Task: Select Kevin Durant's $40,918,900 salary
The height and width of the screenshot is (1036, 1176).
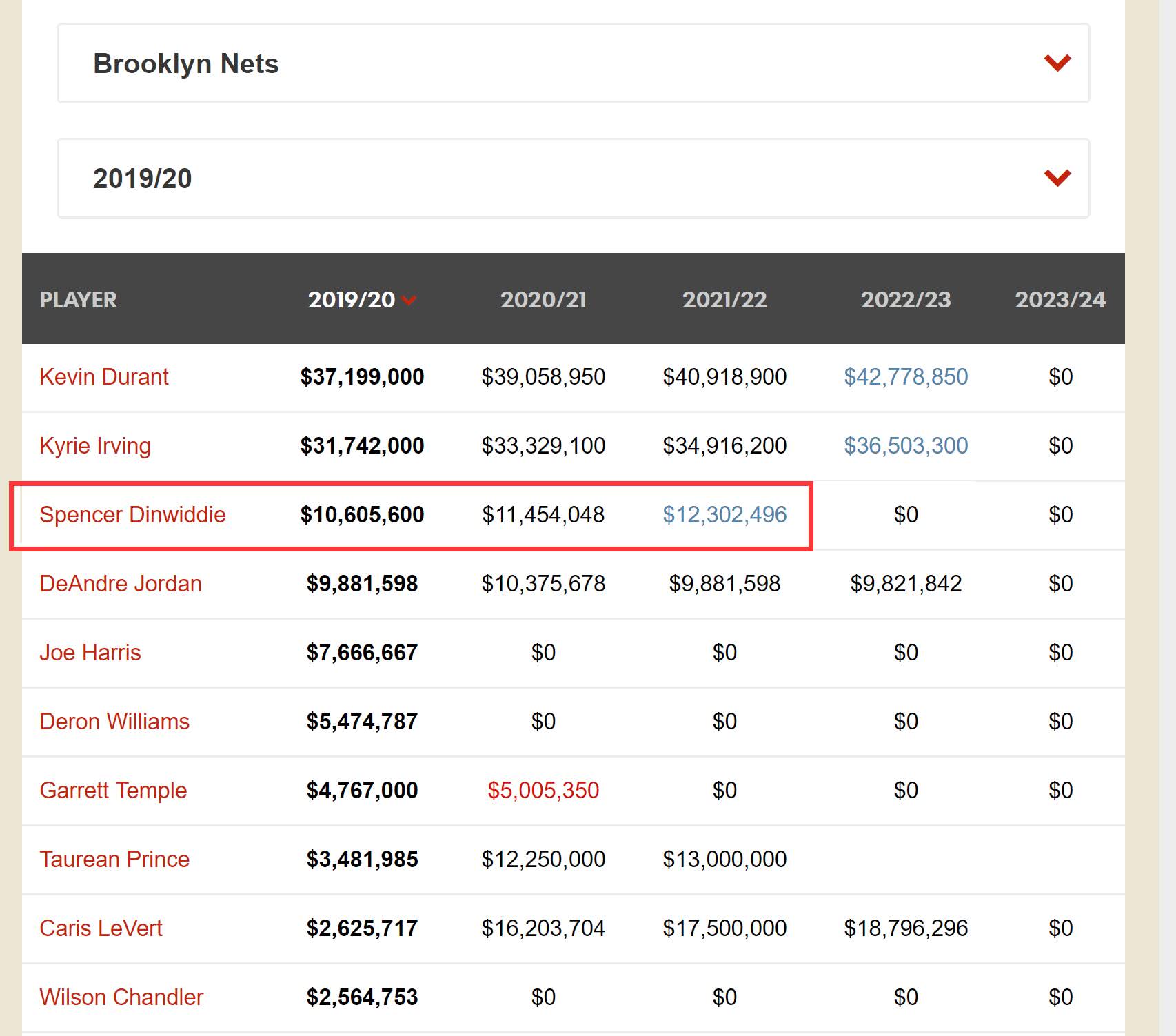Action: click(x=724, y=377)
